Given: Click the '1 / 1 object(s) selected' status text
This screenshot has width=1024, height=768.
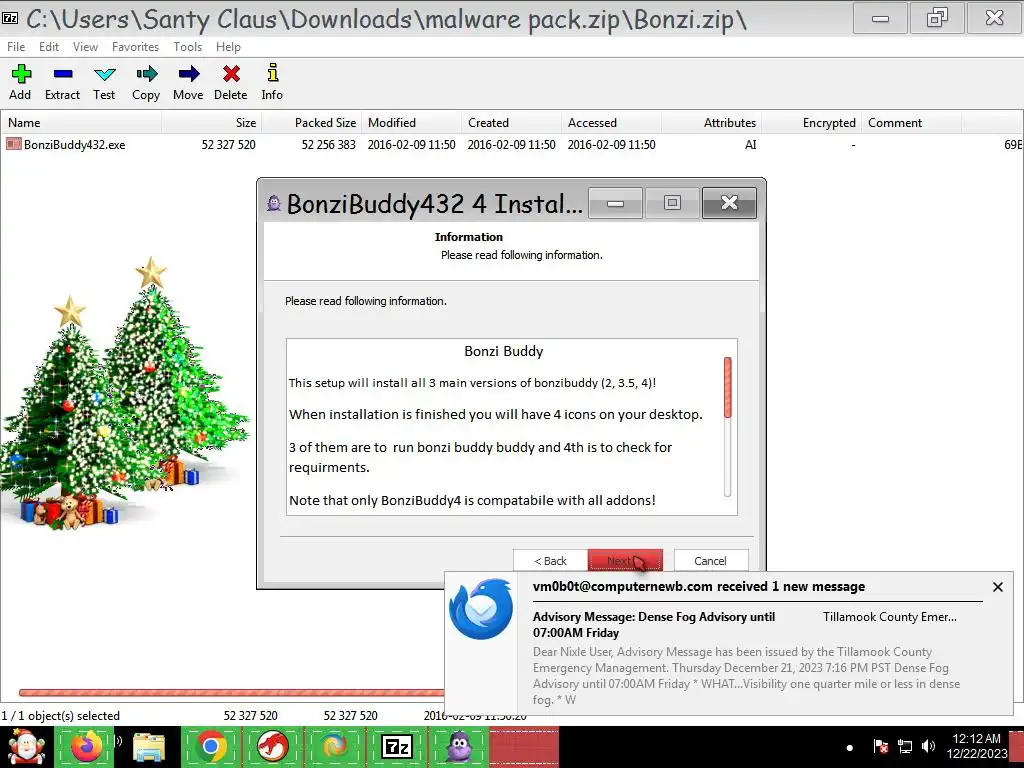Looking at the screenshot, I should click(x=61, y=716).
